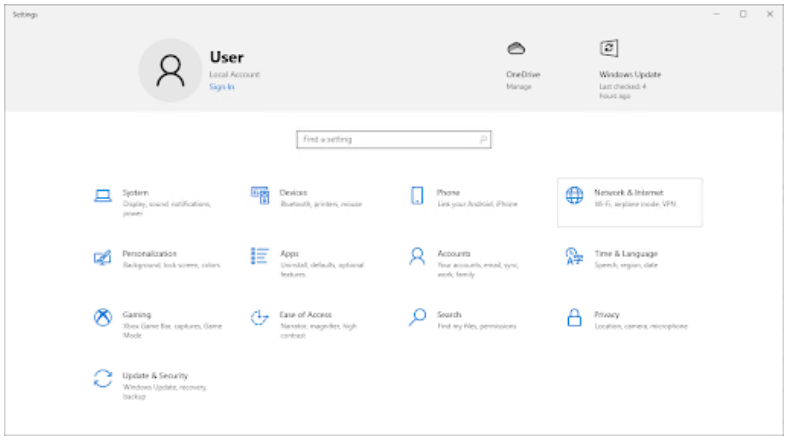787x439 pixels.
Task: Select the Privacy padlock icon
Action: [574, 318]
